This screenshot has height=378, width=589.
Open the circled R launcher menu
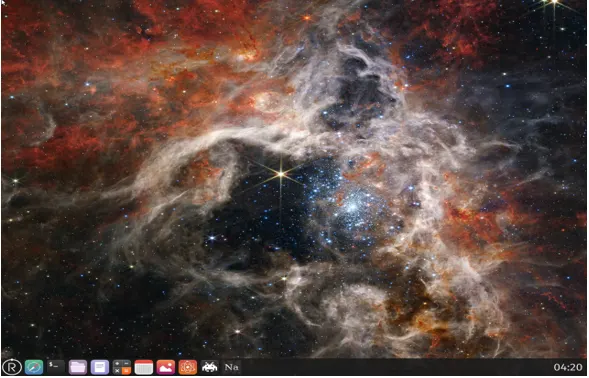(12, 367)
